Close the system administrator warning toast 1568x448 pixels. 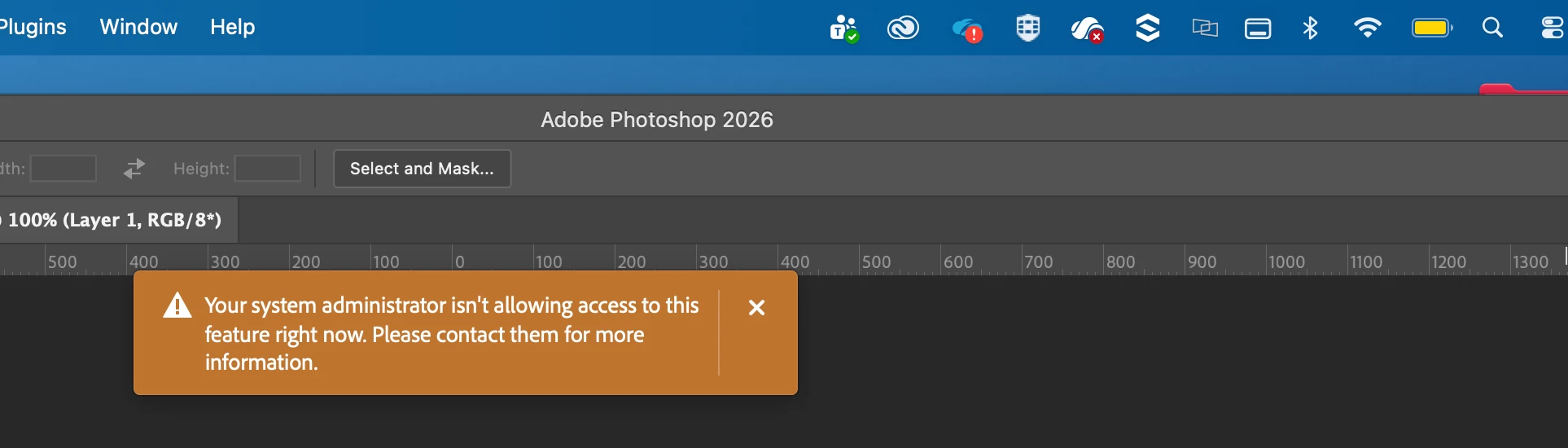click(756, 308)
